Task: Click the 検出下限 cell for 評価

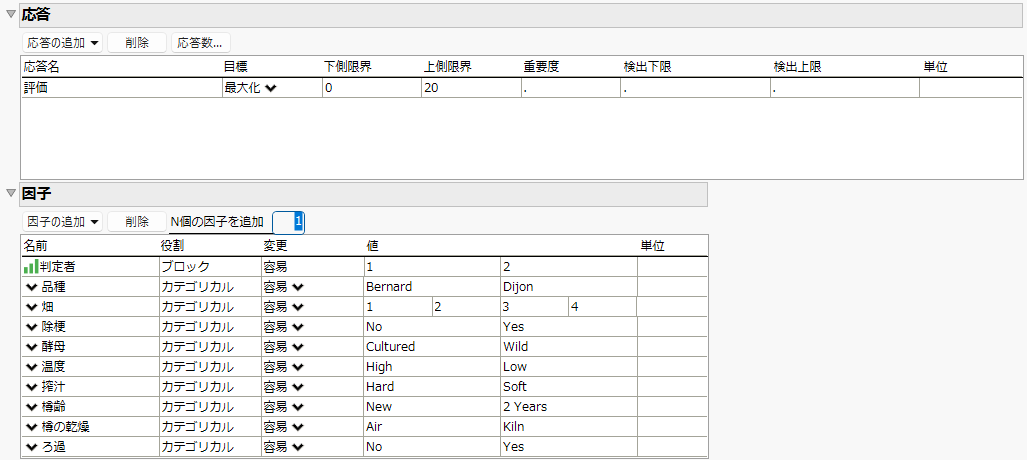Action: tap(696, 88)
